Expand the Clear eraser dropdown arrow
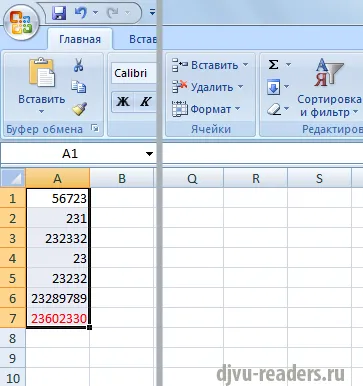363x386 pixels. (287, 109)
